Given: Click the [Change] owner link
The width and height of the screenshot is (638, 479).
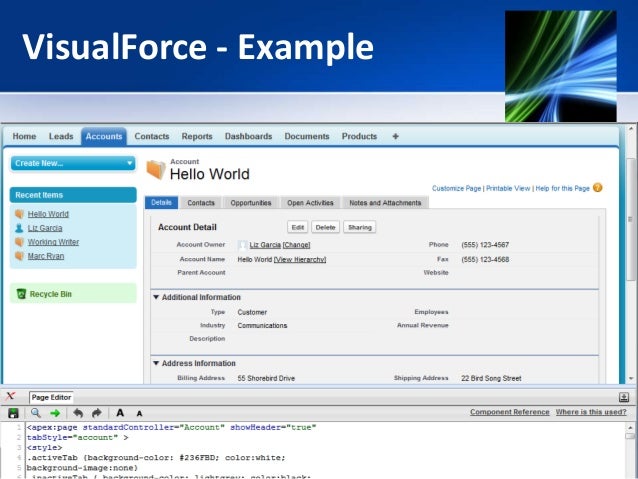Looking at the screenshot, I should click(x=297, y=245).
